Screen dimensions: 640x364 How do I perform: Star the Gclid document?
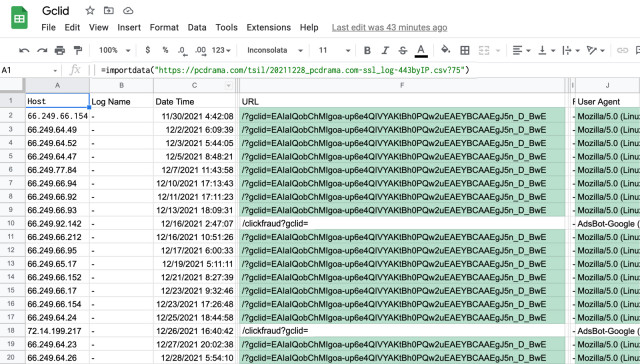(90, 11)
